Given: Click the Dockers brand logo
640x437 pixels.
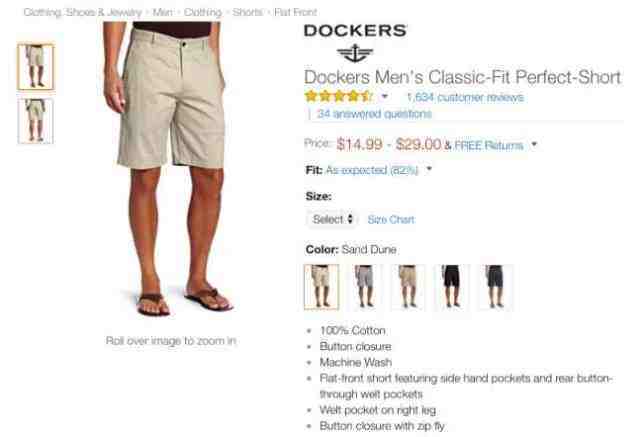Looking at the screenshot, I should 355,43.
